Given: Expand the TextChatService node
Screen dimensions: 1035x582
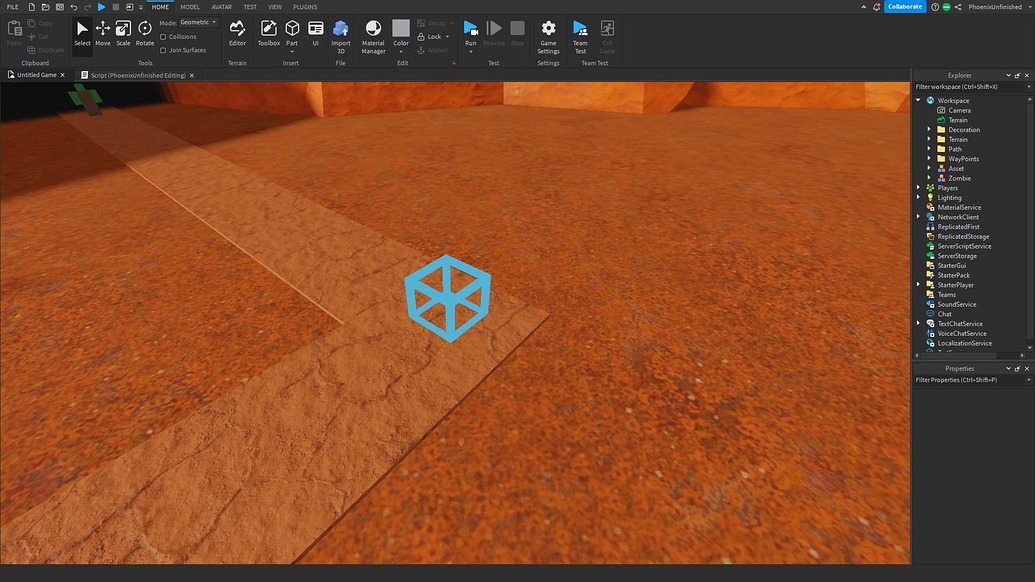Looking at the screenshot, I should coord(918,323).
